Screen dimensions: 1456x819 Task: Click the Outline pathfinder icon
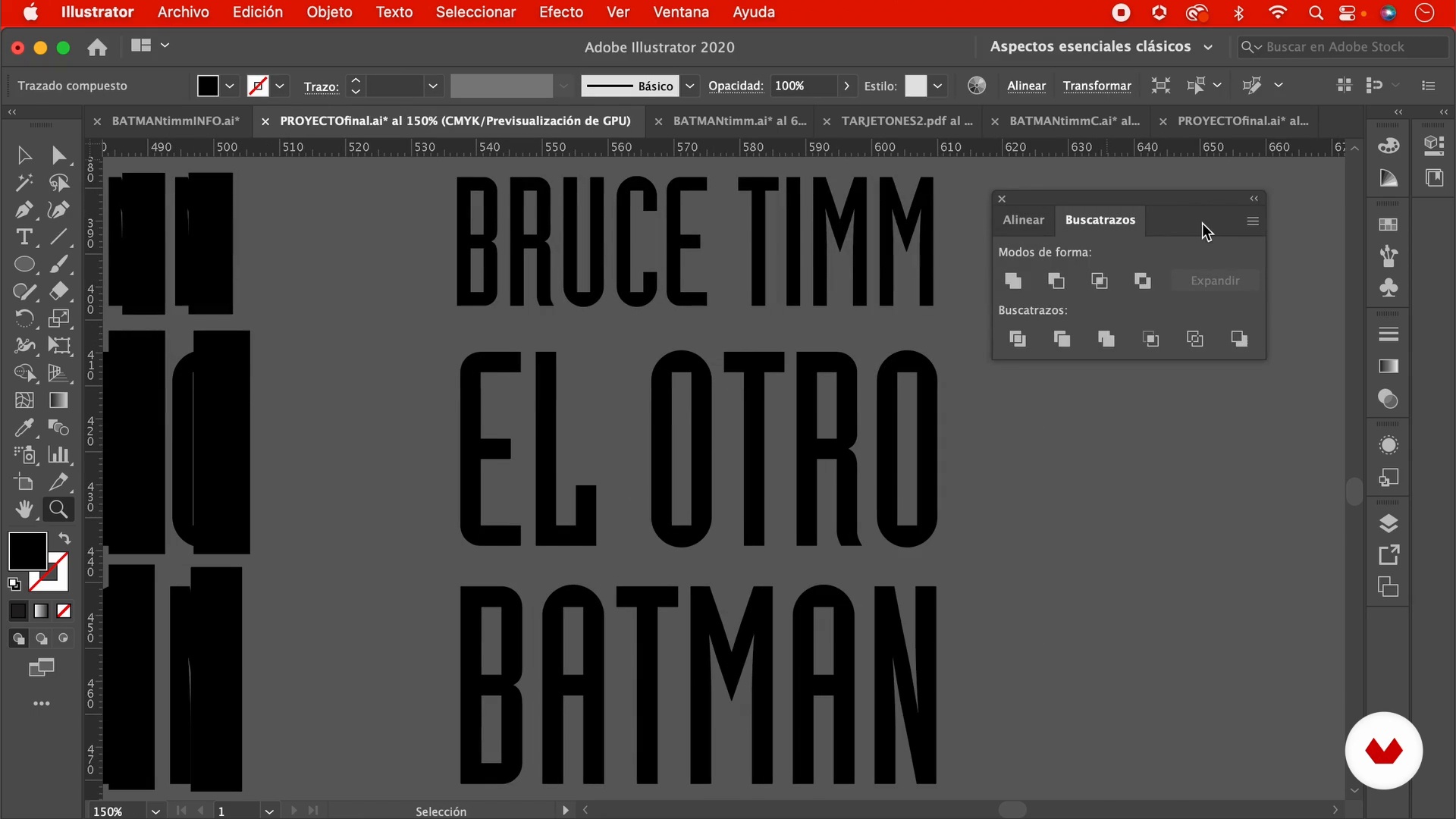[x=1195, y=339]
